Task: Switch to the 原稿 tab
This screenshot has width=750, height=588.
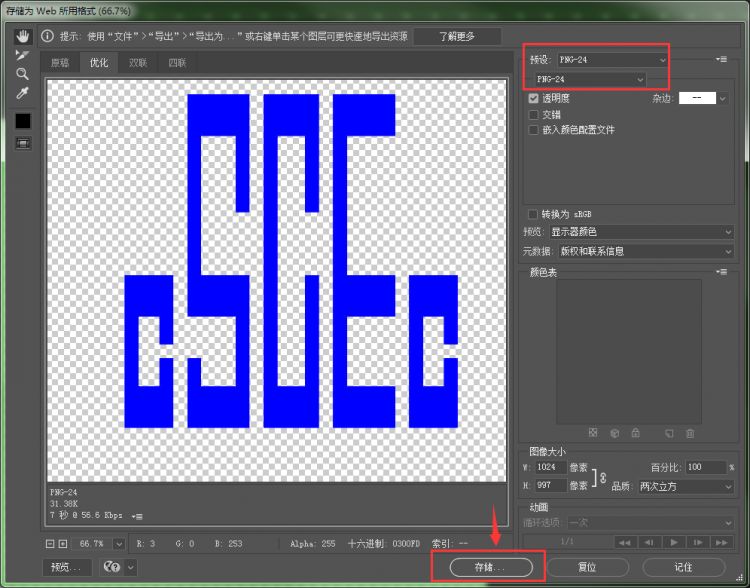Action: pyautogui.click(x=60, y=63)
